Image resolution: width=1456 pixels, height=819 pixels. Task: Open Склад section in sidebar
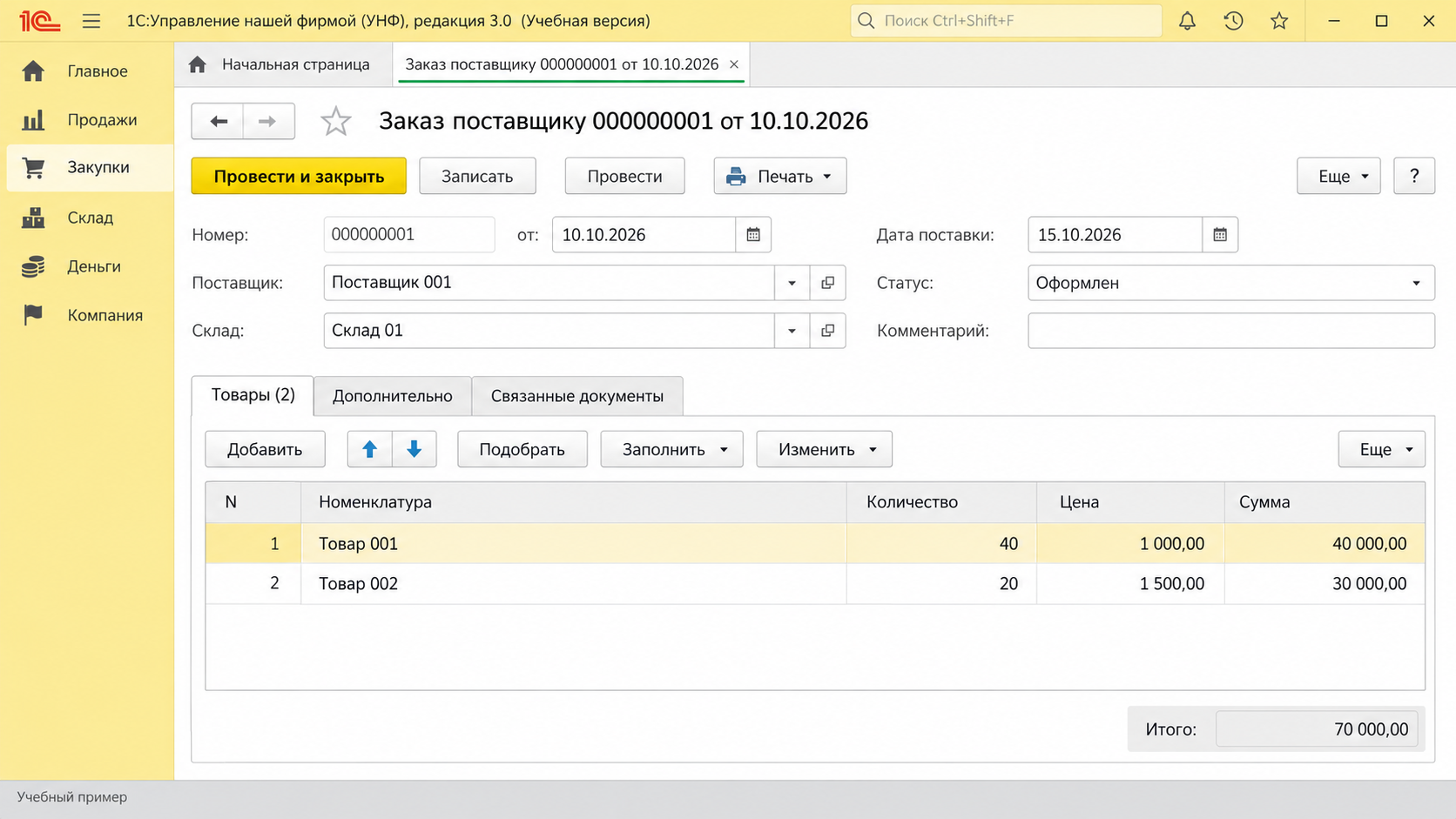pyautogui.click(x=87, y=218)
